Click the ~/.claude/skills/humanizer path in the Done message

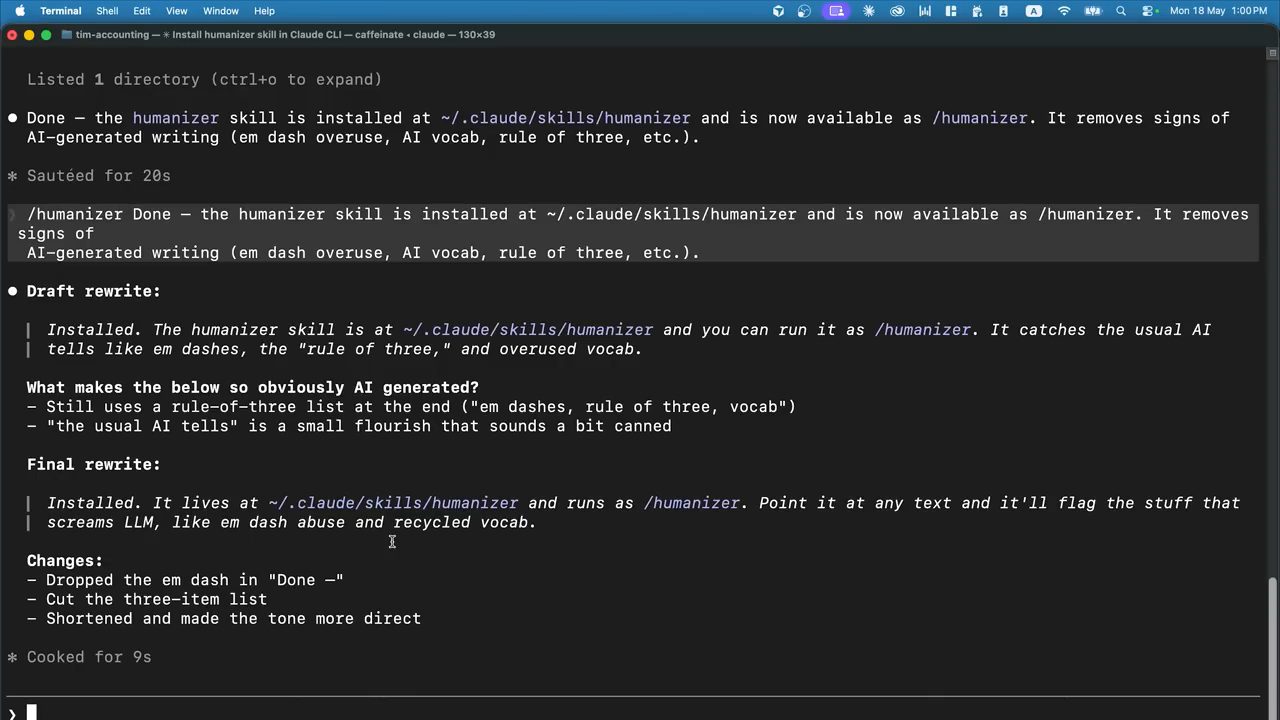tap(565, 118)
